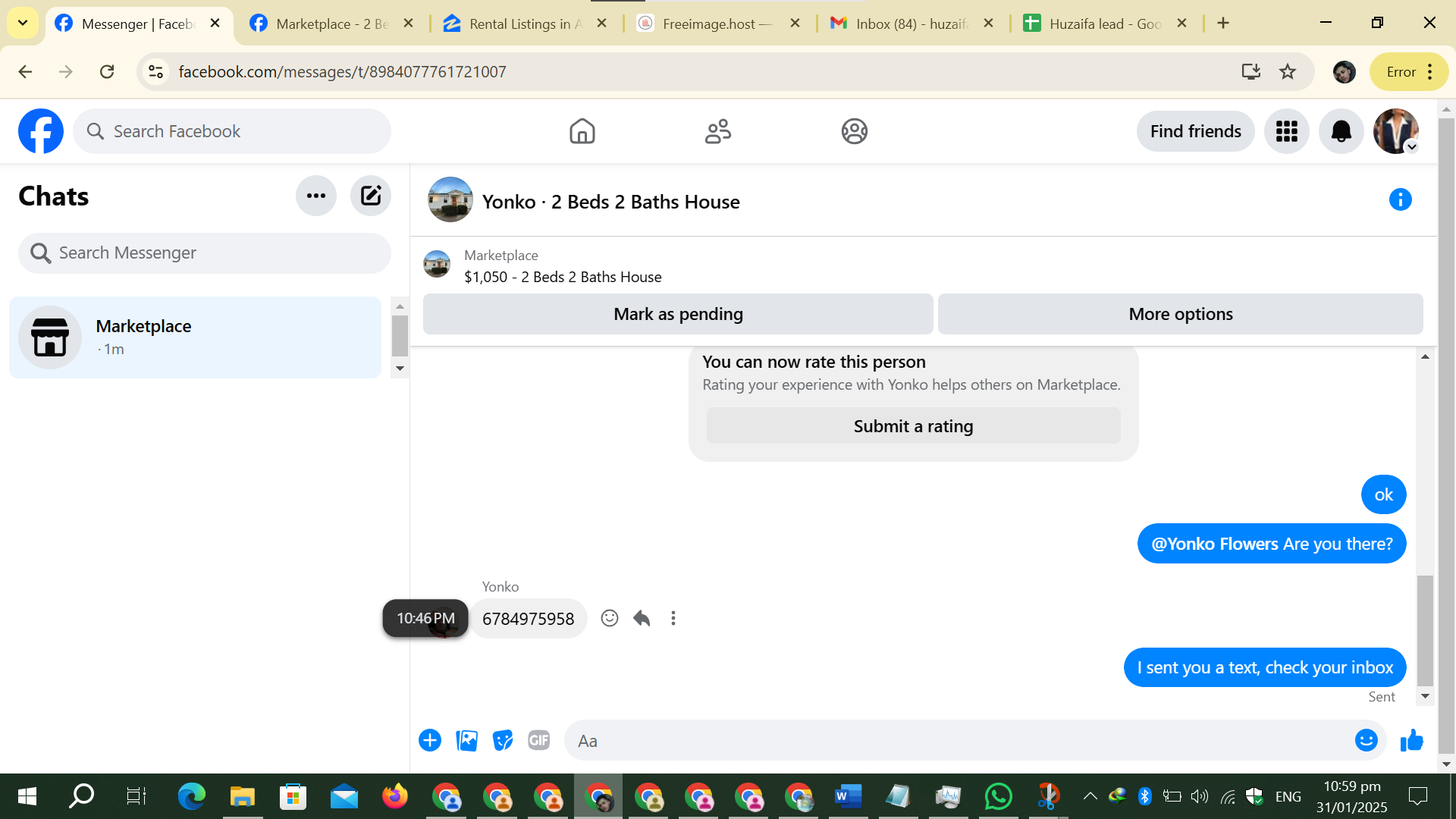
Task: Switch to the Huzaifa lead Google Sheets tab
Action: pos(1105,24)
